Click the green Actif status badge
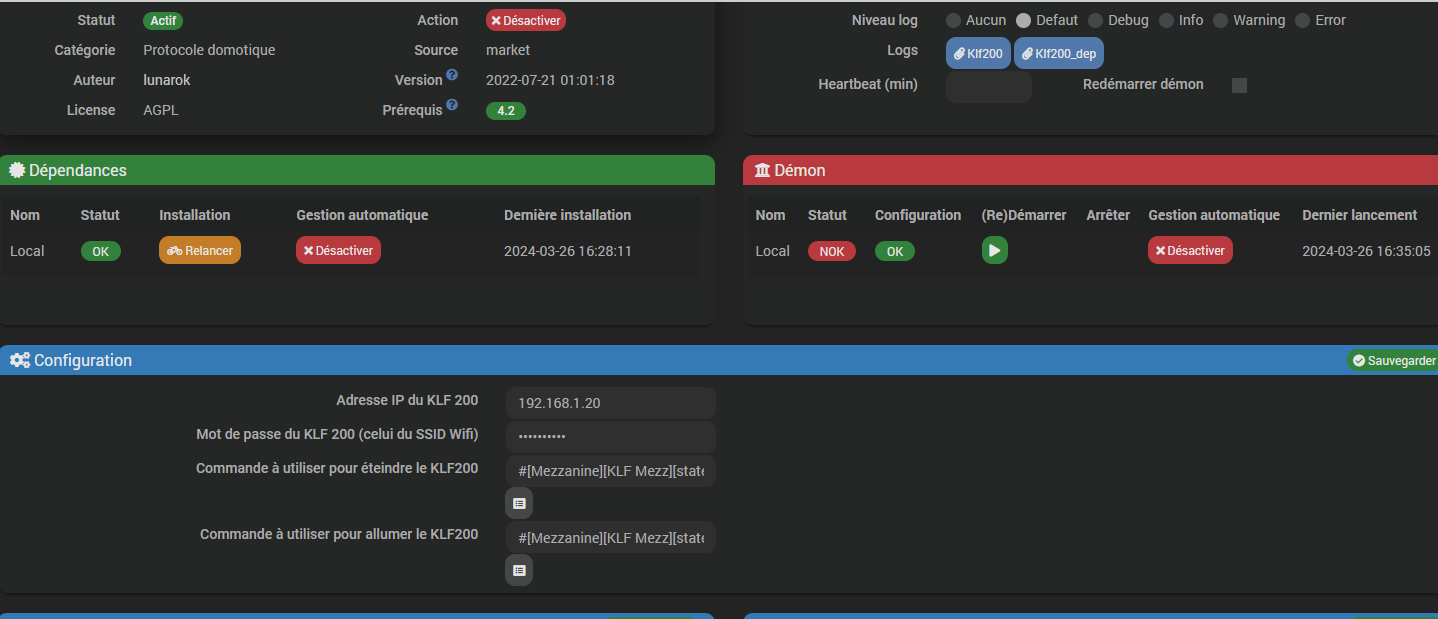Image resolution: width=1438 pixels, height=619 pixels. tap(163, 20)
